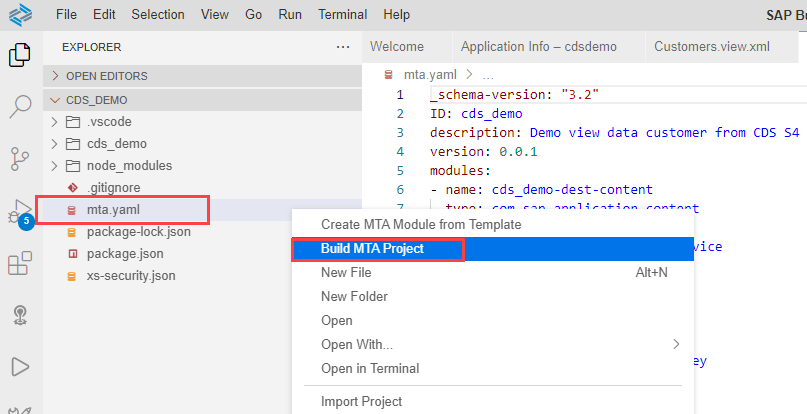Switch to the Welcome tab
This screenshot has width=807, height=414.
(x=397, y=47)
